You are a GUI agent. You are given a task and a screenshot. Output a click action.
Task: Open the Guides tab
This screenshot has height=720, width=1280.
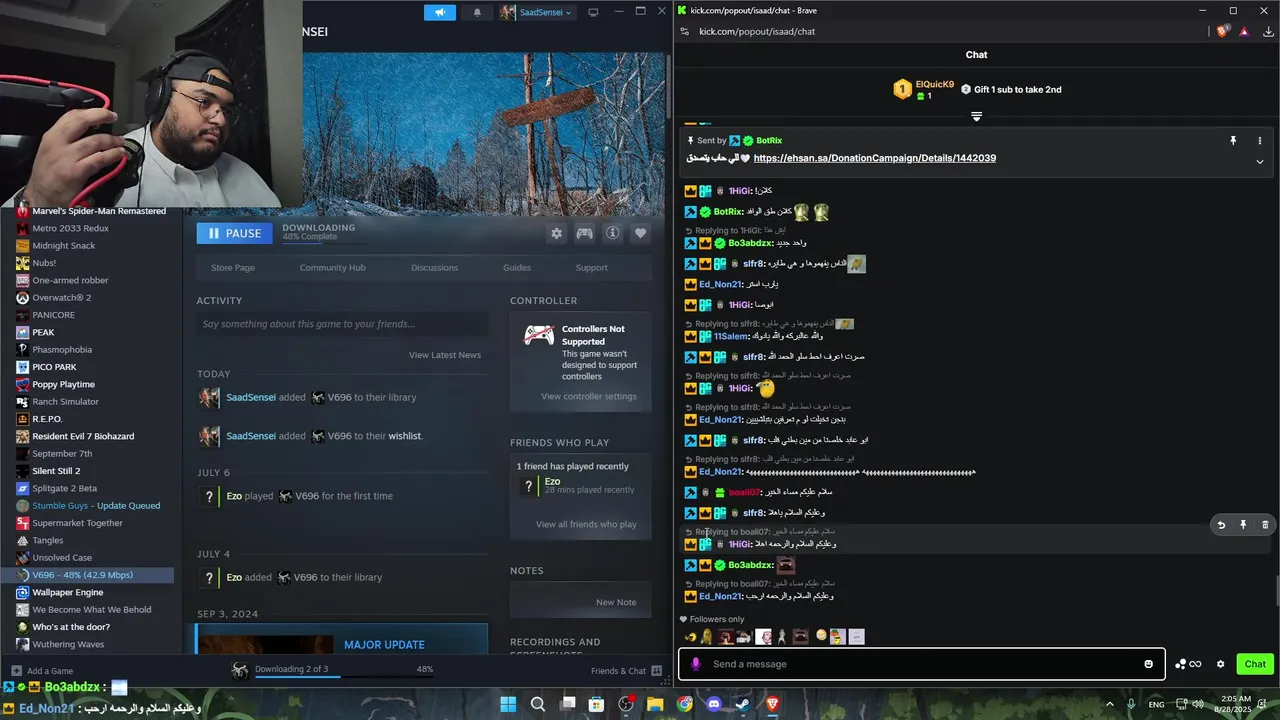coord(517,267)
